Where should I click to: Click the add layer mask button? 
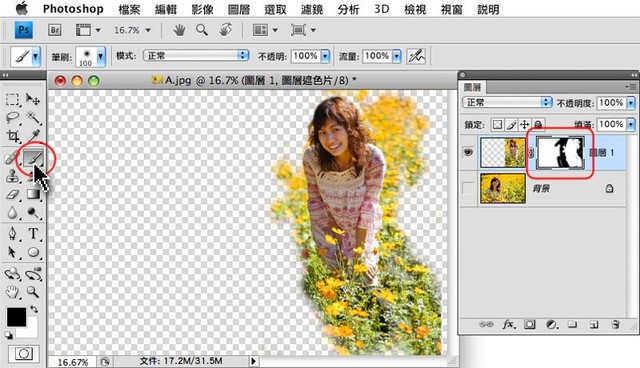pos(530,325)
